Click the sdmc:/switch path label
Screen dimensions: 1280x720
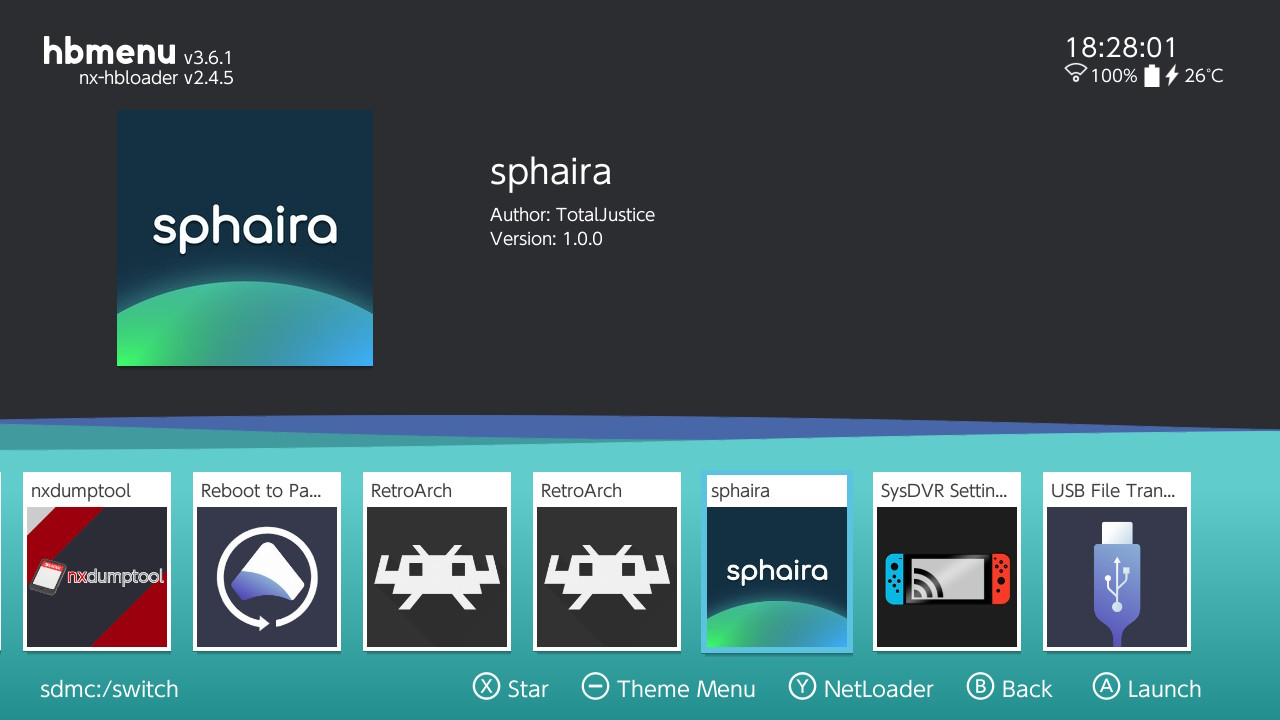[109, 689]
